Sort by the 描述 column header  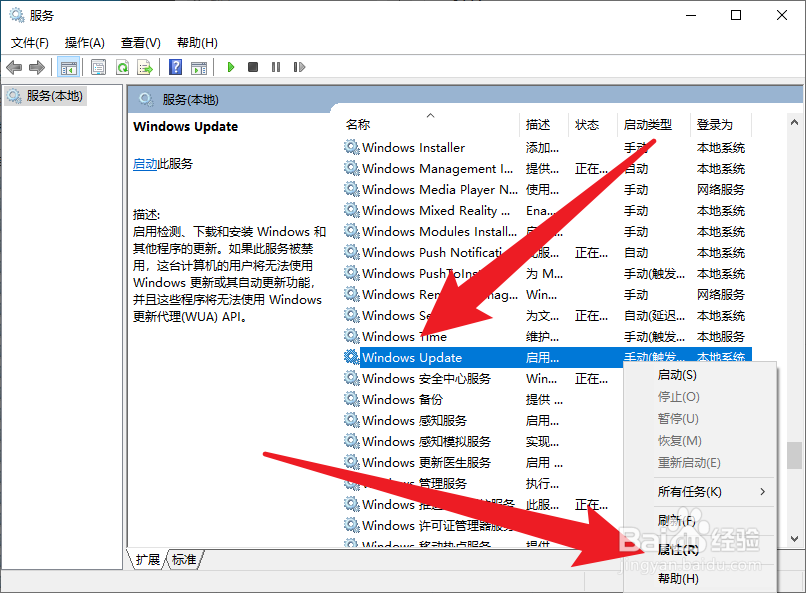pyautogui.click(x=544, y=124)
